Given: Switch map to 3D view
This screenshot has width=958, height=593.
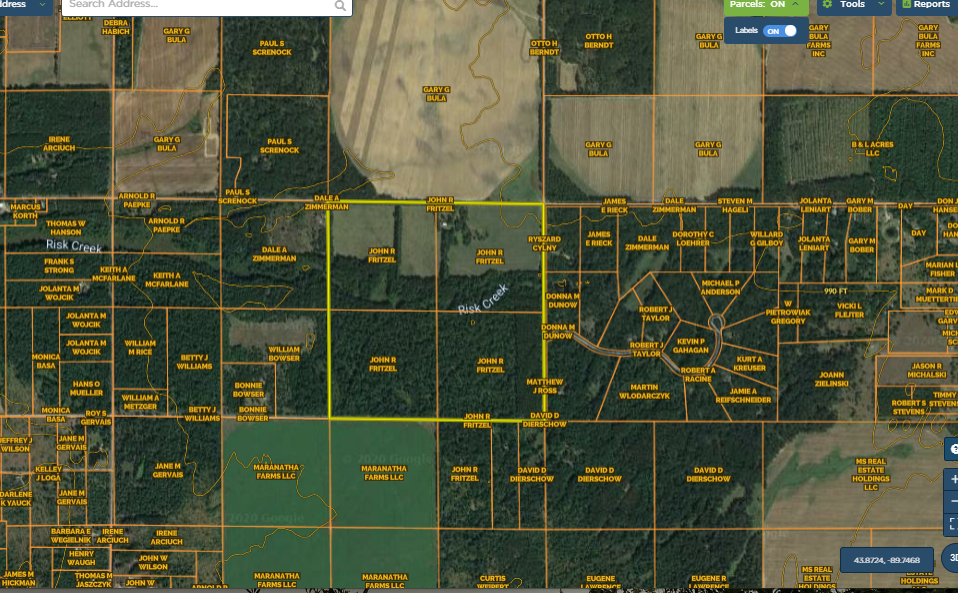Looking at the screenshot, I should coord(952,558).
